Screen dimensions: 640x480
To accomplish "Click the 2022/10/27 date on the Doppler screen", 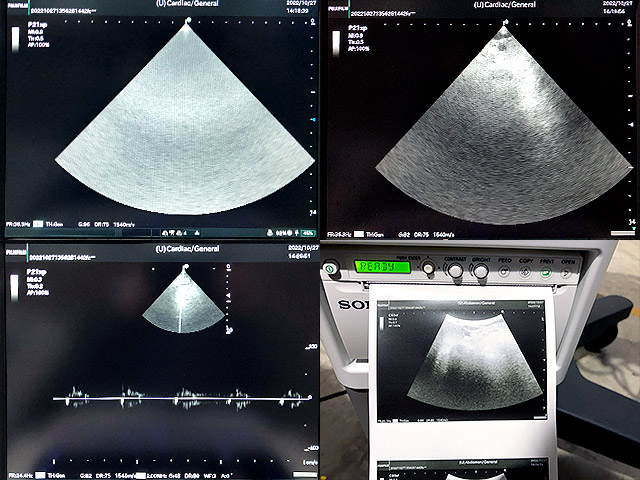I will [303, 248].
